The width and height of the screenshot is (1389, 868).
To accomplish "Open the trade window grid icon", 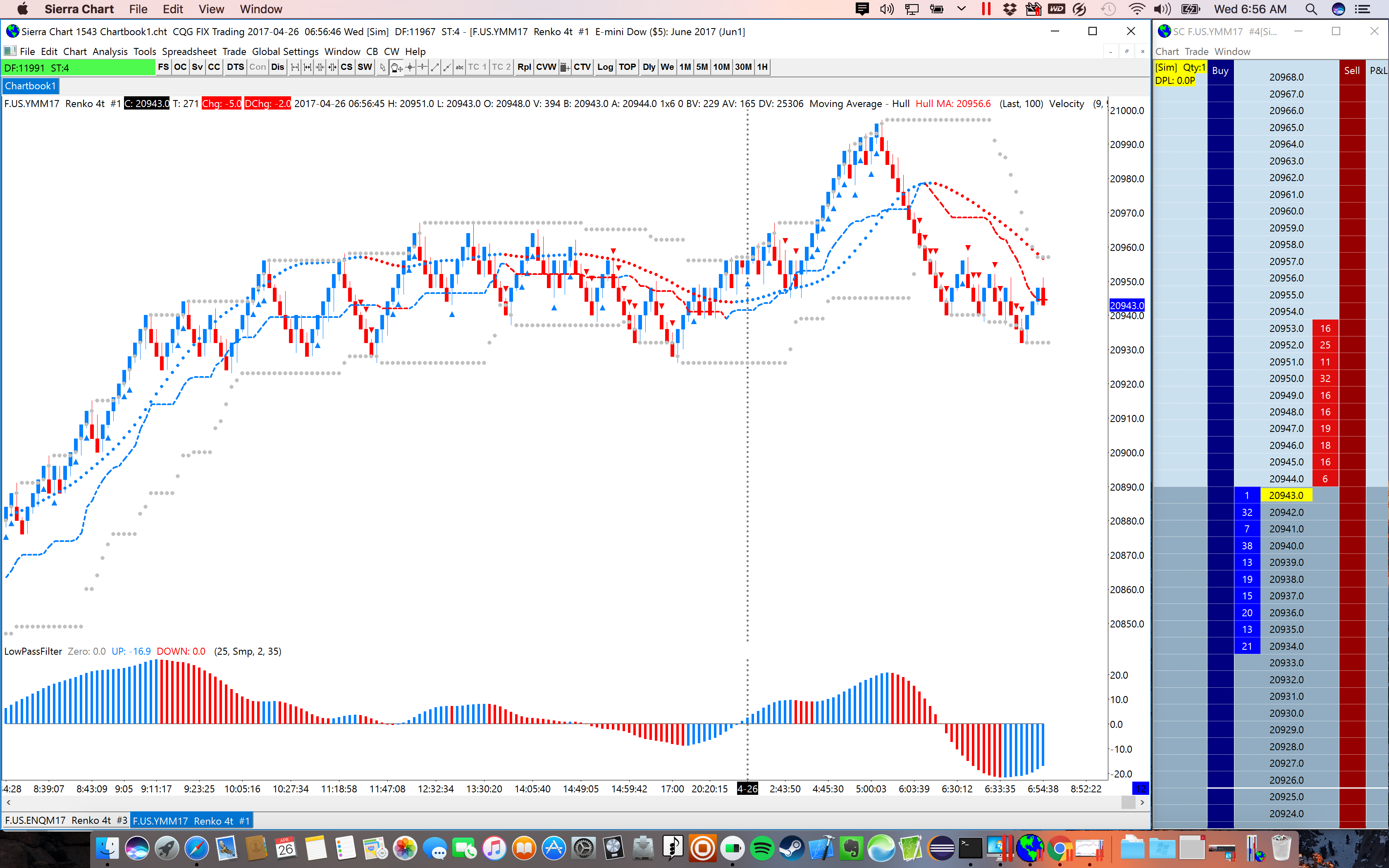I will tap(566, 67).
